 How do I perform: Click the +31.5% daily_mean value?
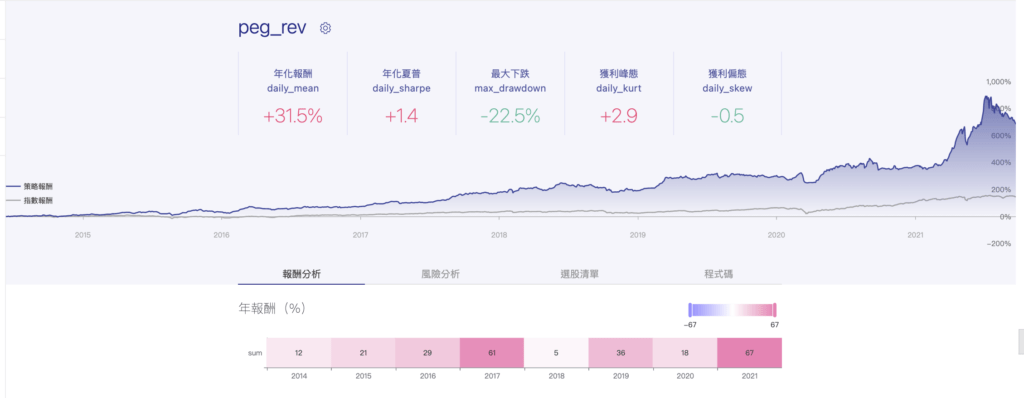[293, 116]
